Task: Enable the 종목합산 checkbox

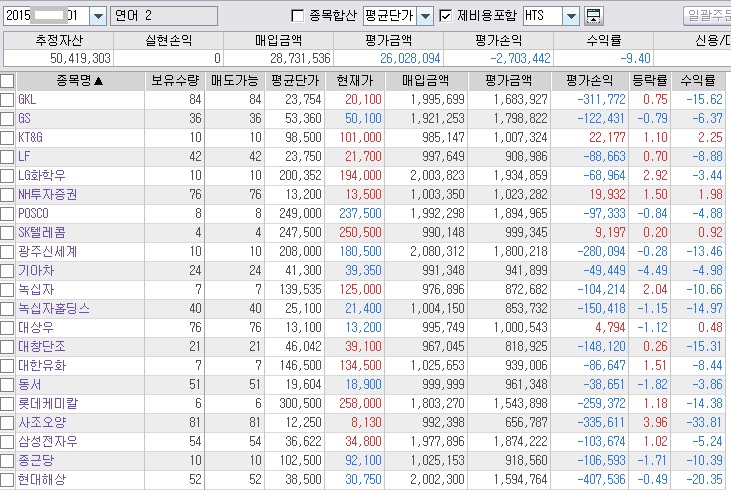Action: click(x=297, y=16)
